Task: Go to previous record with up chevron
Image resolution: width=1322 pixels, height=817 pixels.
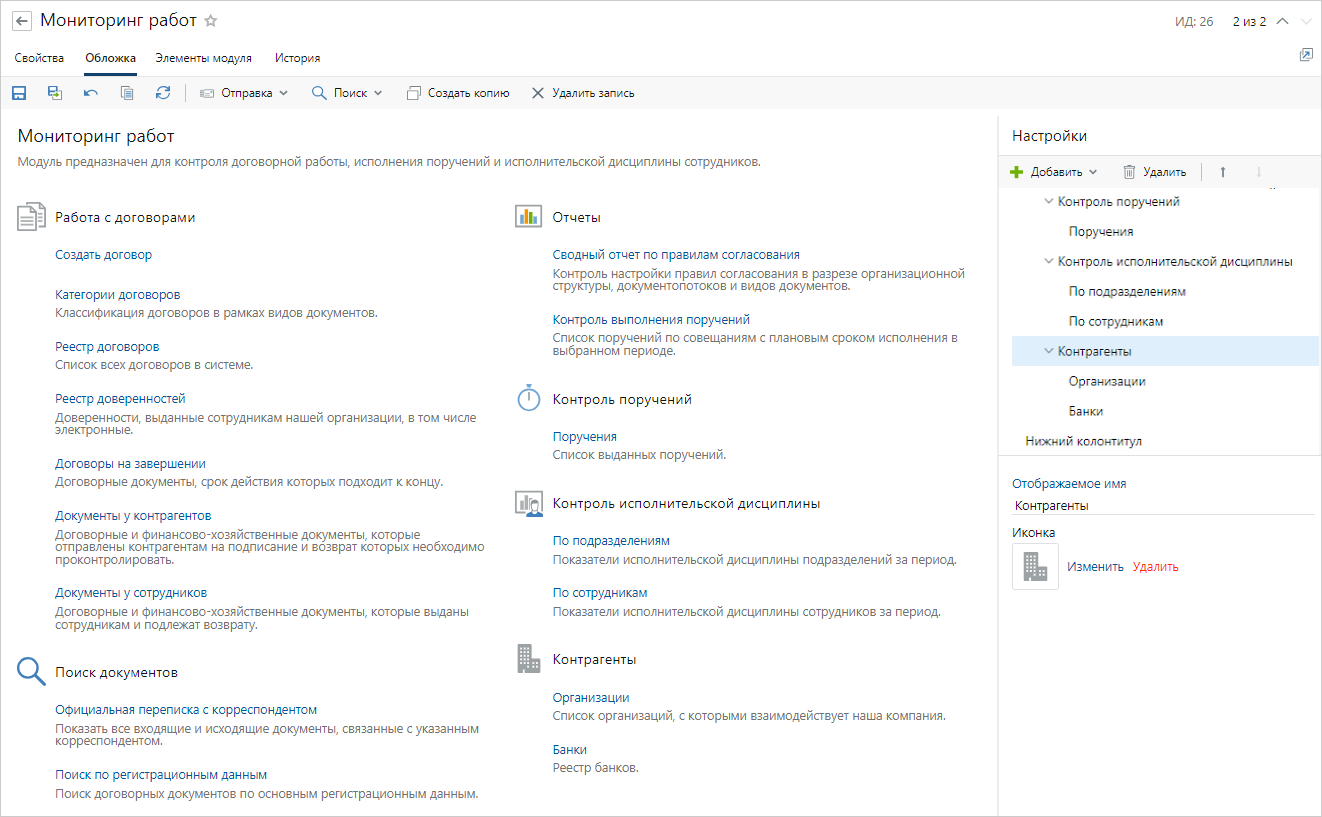Action: [1283, 21]
